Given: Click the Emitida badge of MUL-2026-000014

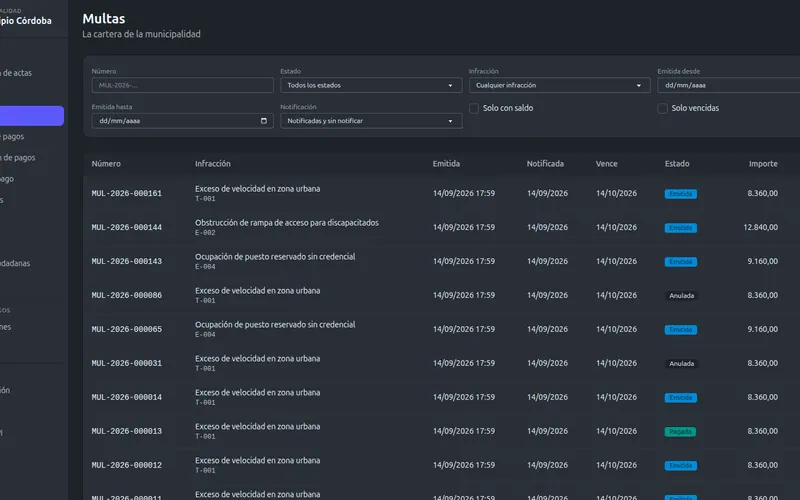Looking at the screenshot, I should click(x=681, y=397).
